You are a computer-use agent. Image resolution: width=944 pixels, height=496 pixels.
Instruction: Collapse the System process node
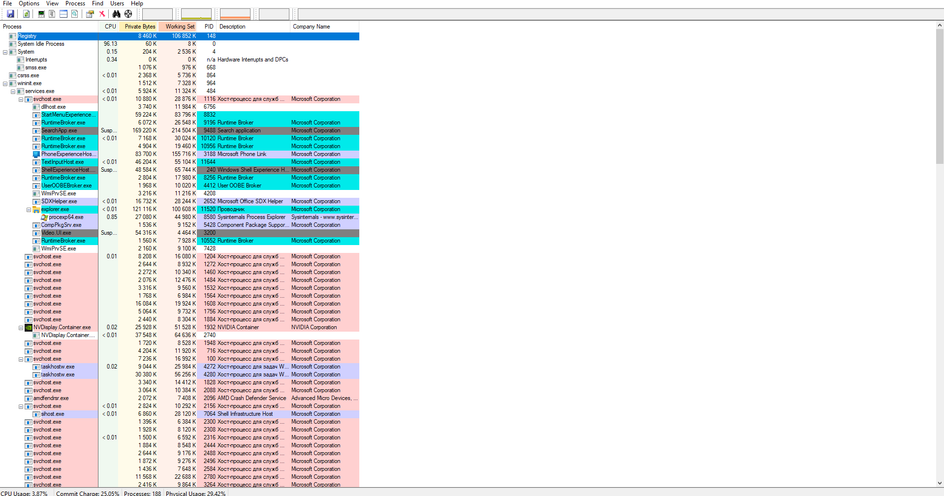coord(5,52)
